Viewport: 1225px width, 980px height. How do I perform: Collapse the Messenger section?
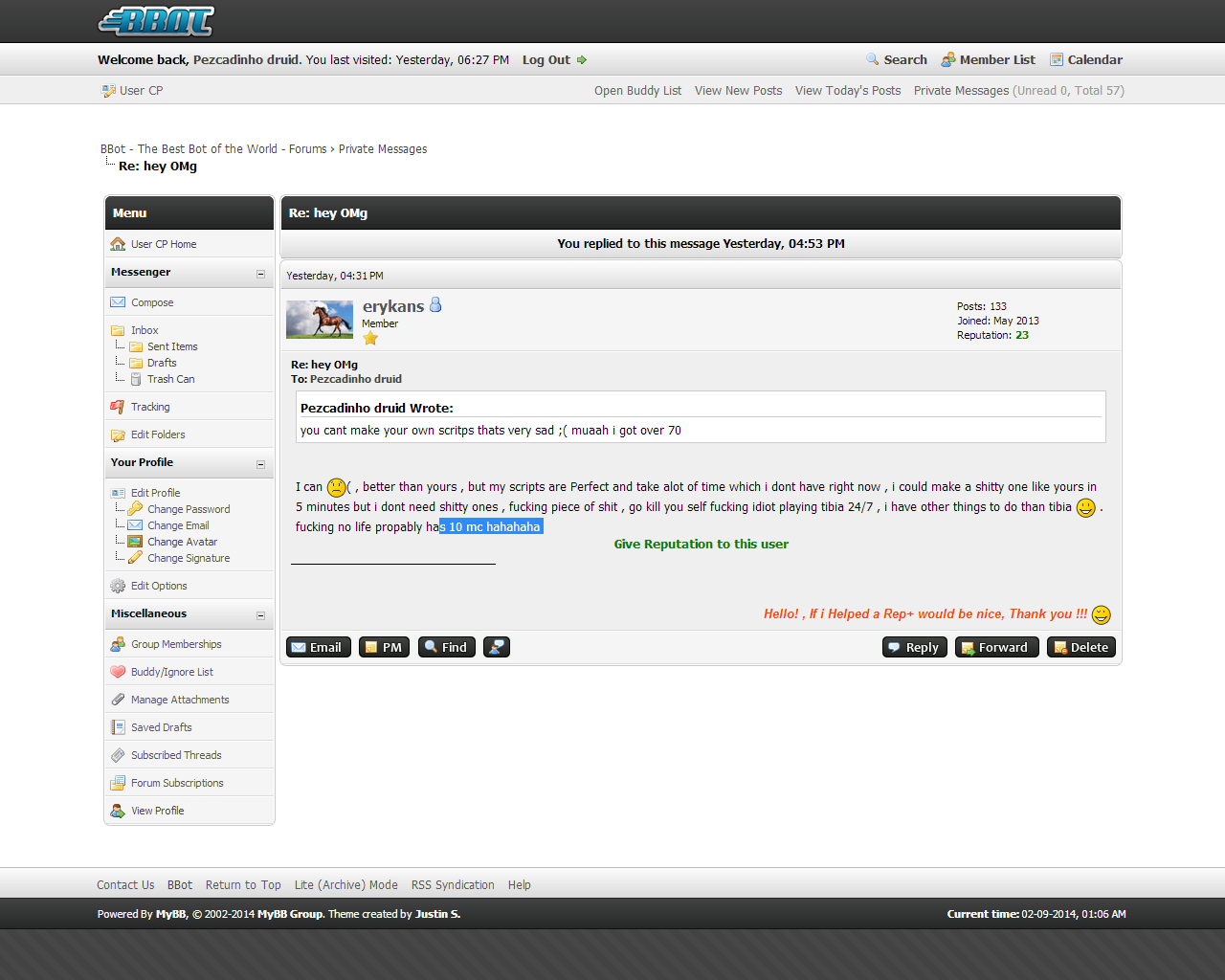coord(260,274)
